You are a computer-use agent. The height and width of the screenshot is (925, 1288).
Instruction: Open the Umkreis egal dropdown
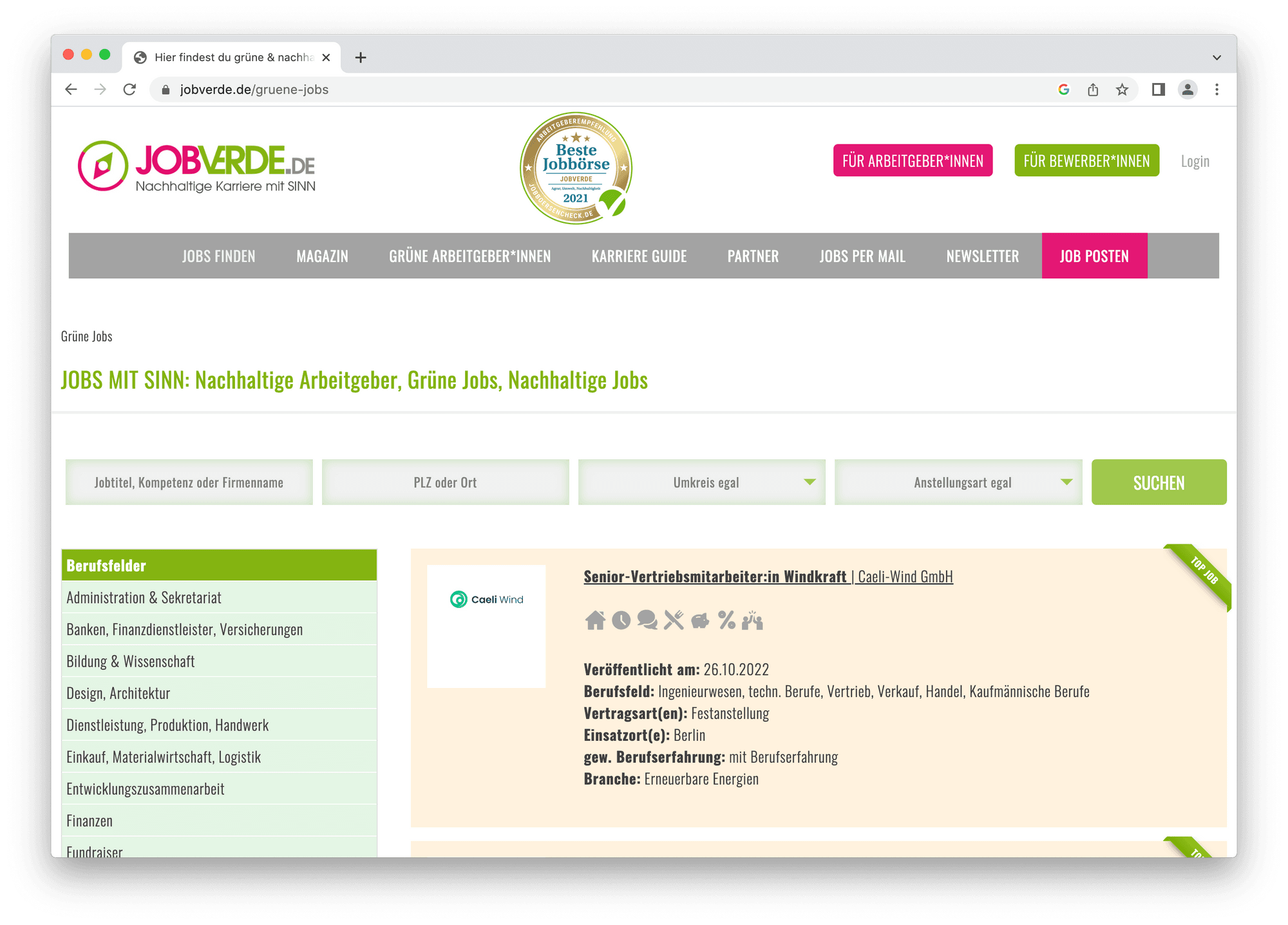[x=702, y=482]
